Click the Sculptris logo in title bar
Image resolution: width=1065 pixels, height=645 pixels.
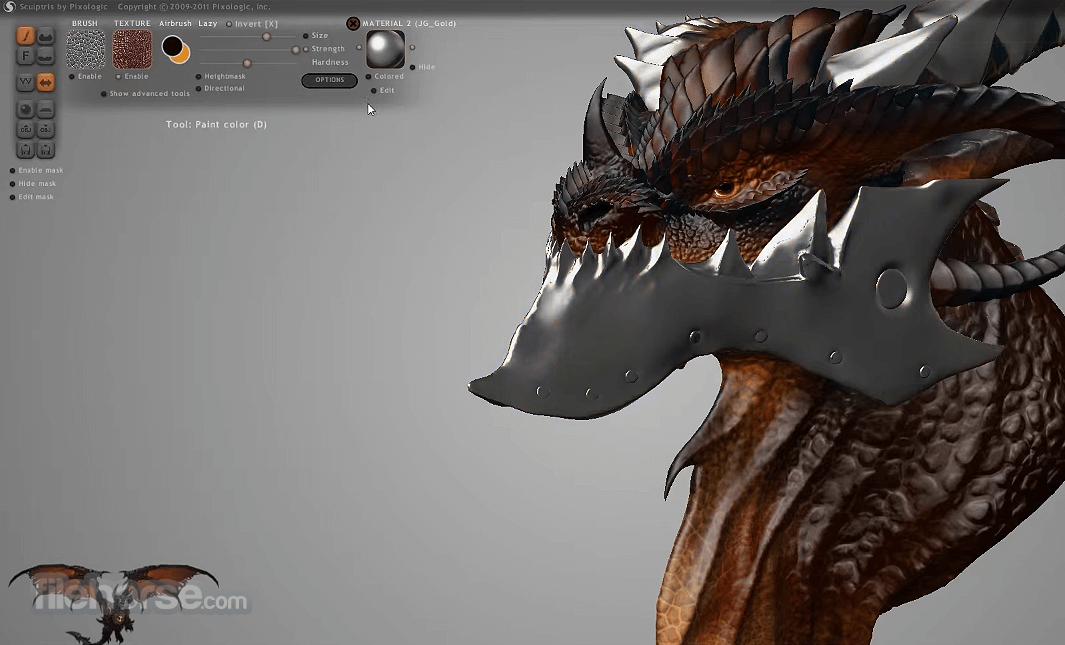9,7
